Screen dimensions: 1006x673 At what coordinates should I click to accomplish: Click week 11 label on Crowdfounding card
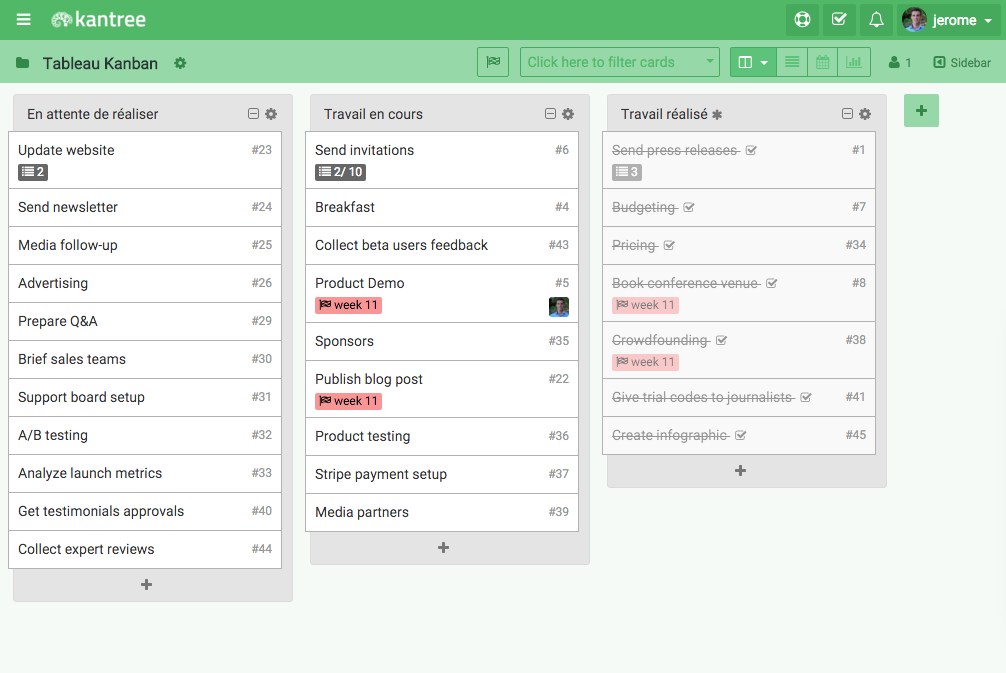(645, 362)
